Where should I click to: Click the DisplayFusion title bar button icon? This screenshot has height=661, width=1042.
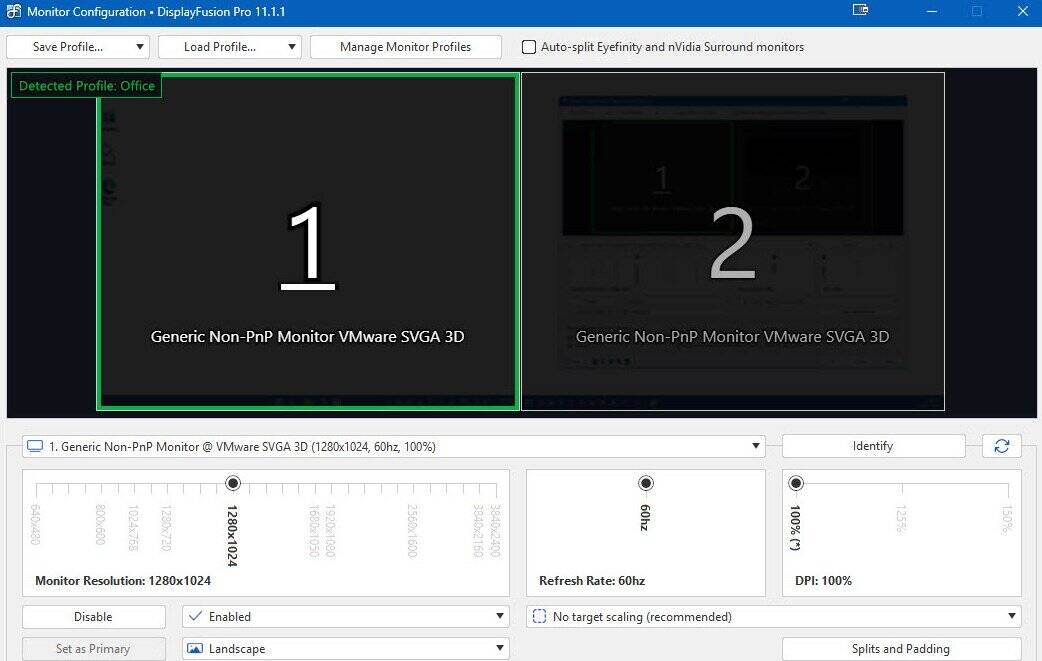click(860, 11)
